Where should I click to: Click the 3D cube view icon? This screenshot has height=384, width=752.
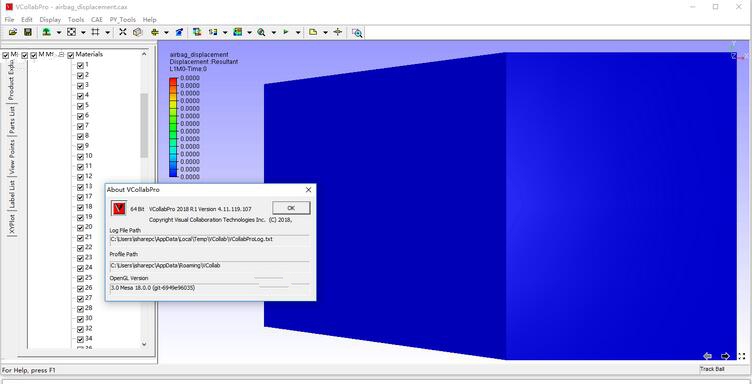click(x=138, y=32)
